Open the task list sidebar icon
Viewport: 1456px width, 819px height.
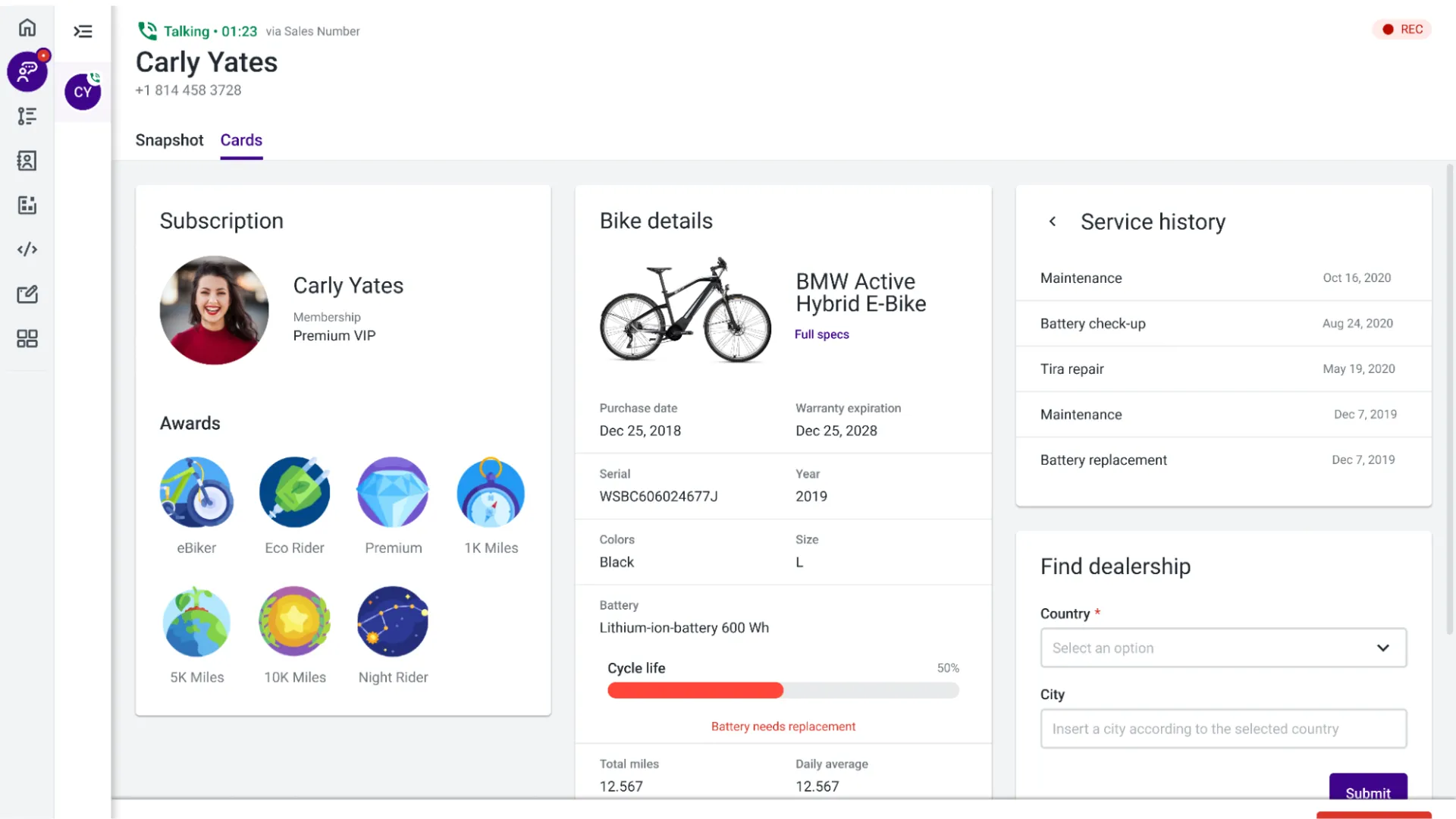pos(27,116)
